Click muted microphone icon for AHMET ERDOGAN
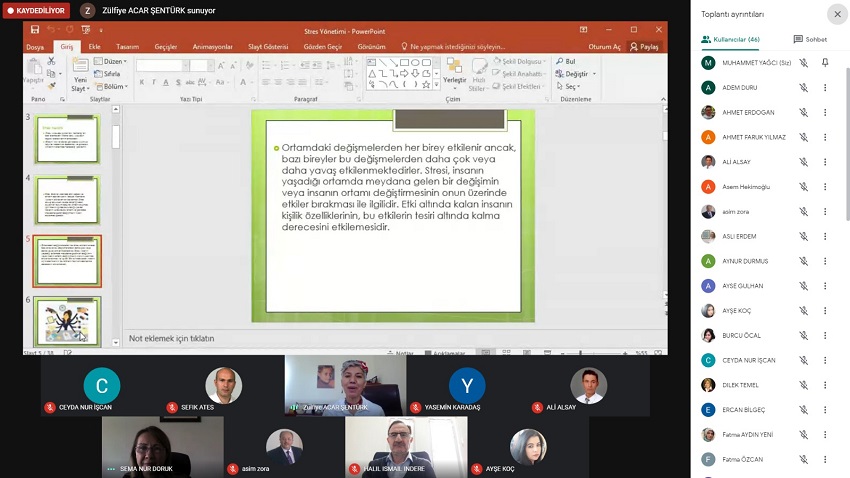The height and width of the screenshot is (478, 850). coord(803,112)
